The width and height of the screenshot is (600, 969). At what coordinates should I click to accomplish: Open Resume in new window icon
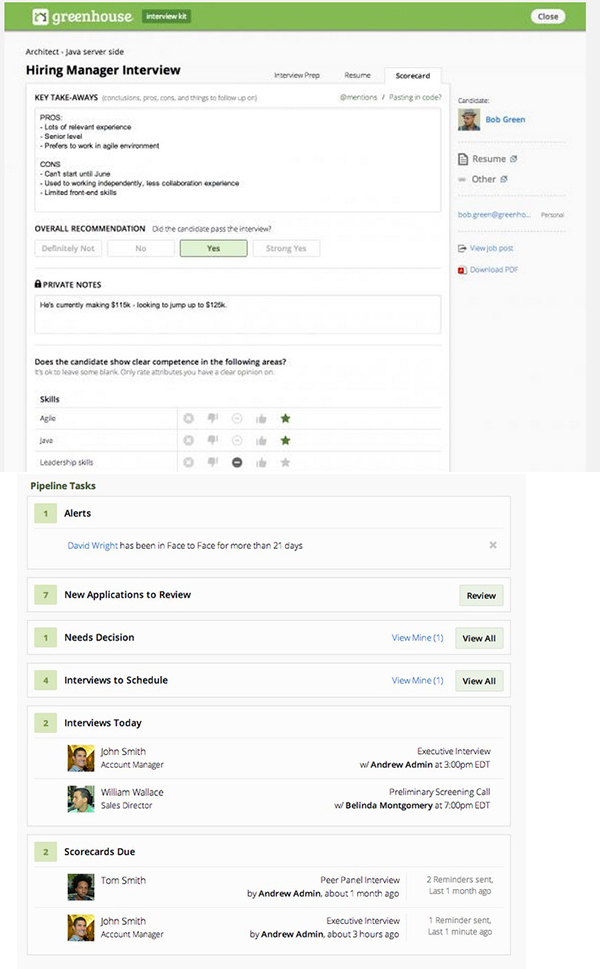pyautogui.click(x=514, y=159)
